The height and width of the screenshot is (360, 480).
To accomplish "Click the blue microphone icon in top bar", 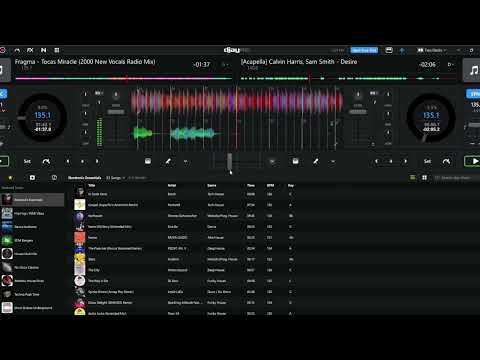I will tap(402, 51).
